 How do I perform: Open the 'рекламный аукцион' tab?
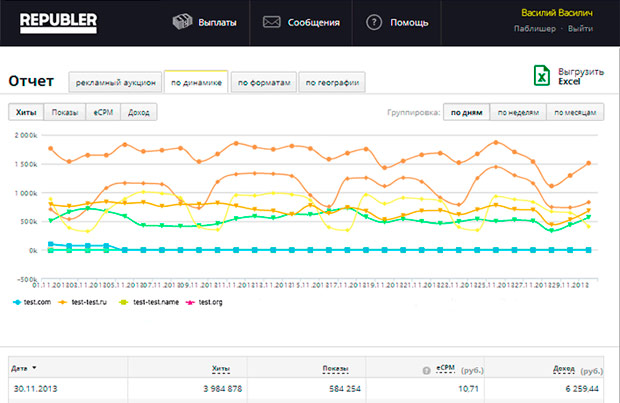click(x=114, y=83)
